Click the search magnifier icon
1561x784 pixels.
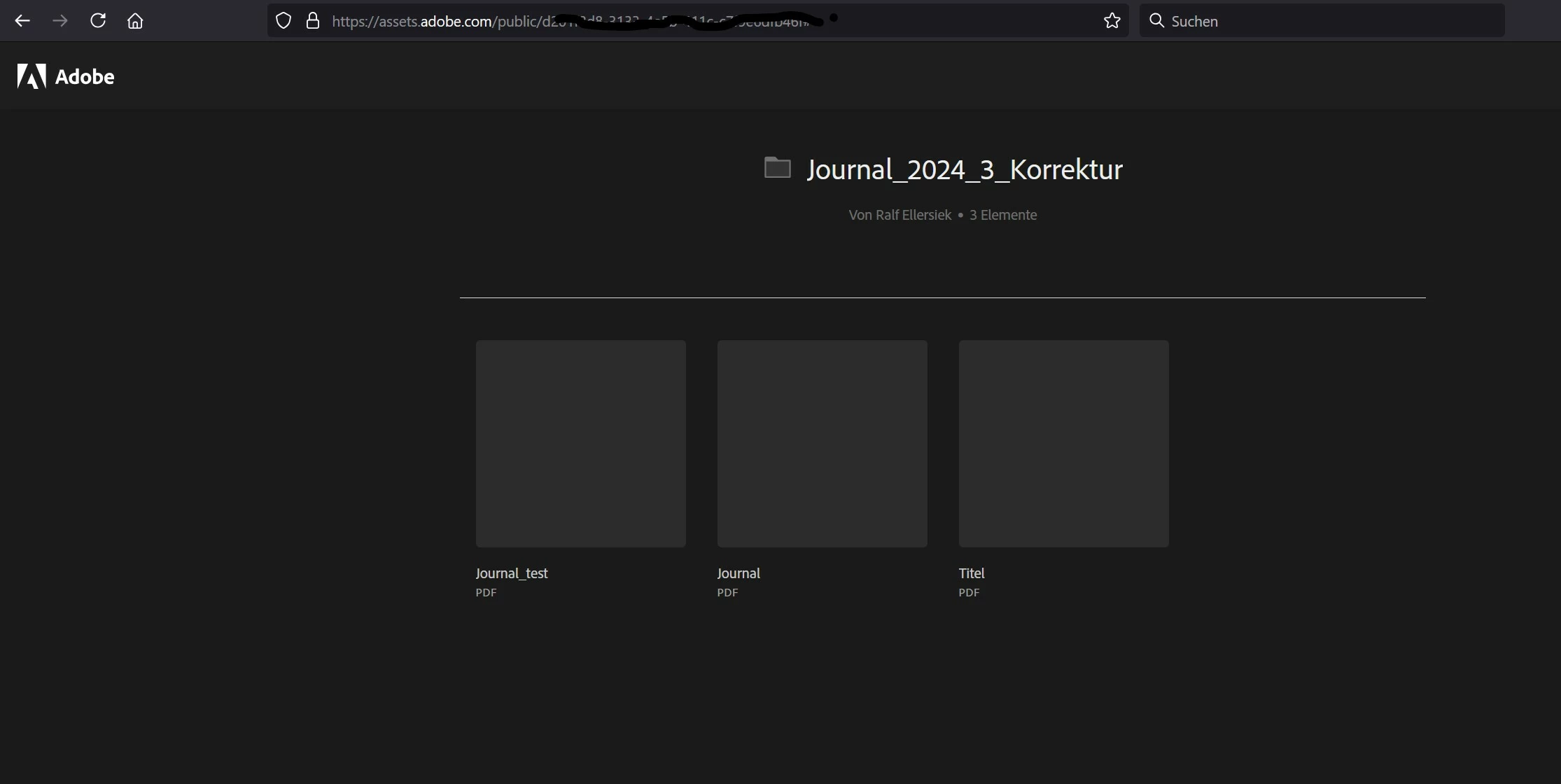coord(1157,21)
